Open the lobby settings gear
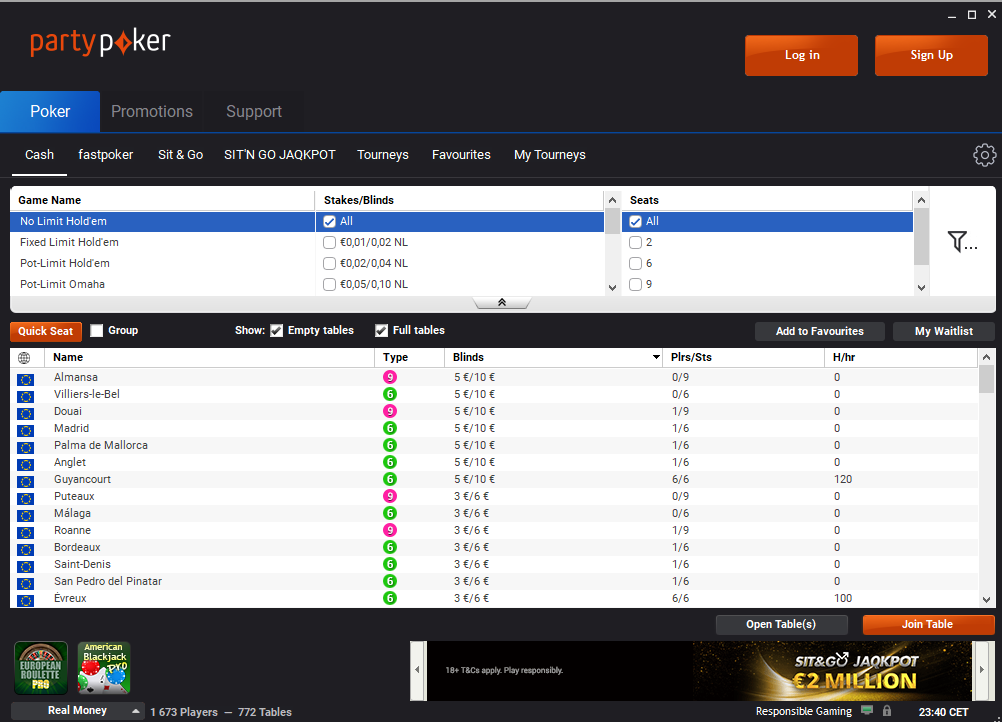 (x=984, y=155)
